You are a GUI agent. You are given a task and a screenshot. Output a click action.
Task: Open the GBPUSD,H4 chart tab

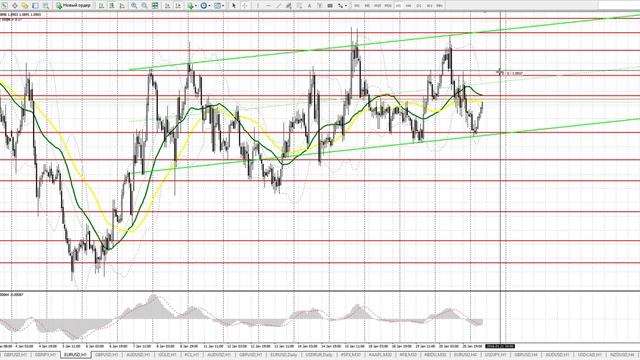pos(526,355)
